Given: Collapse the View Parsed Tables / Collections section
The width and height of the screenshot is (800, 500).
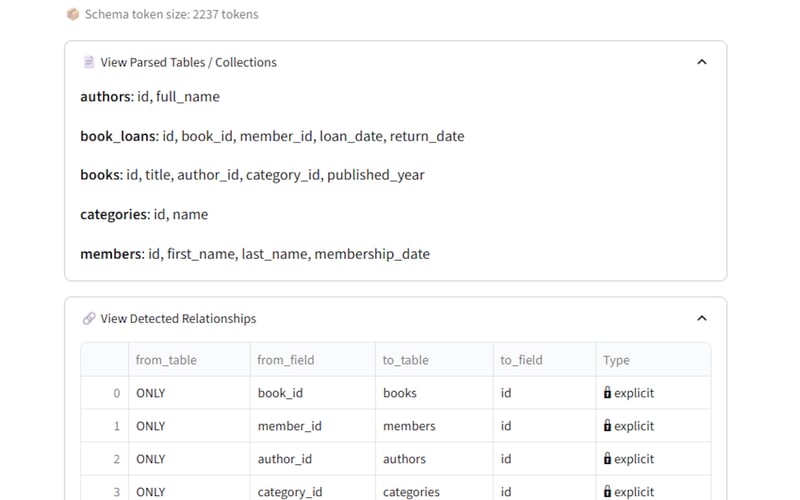Looking at the screenshot, I should tap(702, 62).
